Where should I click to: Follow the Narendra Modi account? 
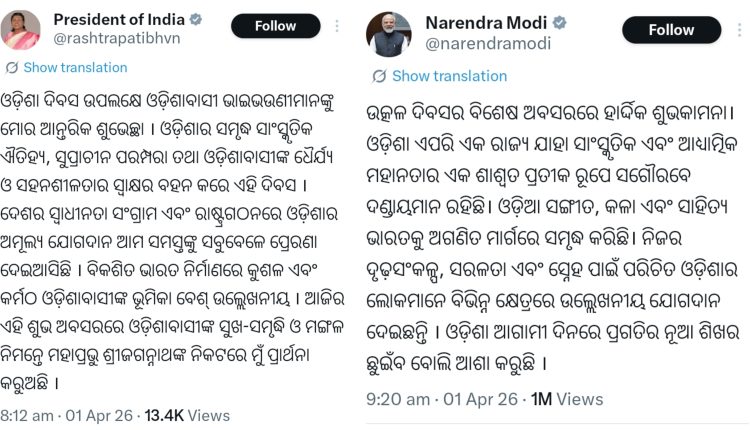(x=670, y=30)
